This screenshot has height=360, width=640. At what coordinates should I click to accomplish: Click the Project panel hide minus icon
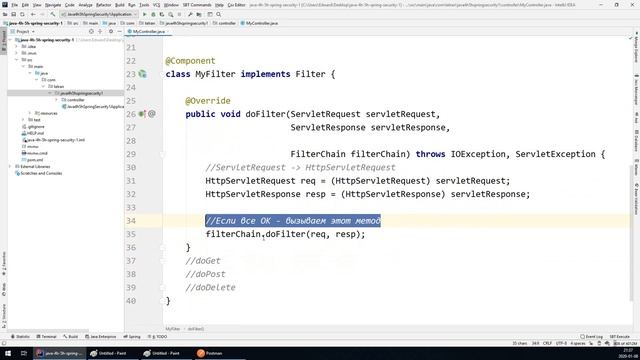point(120,31)
